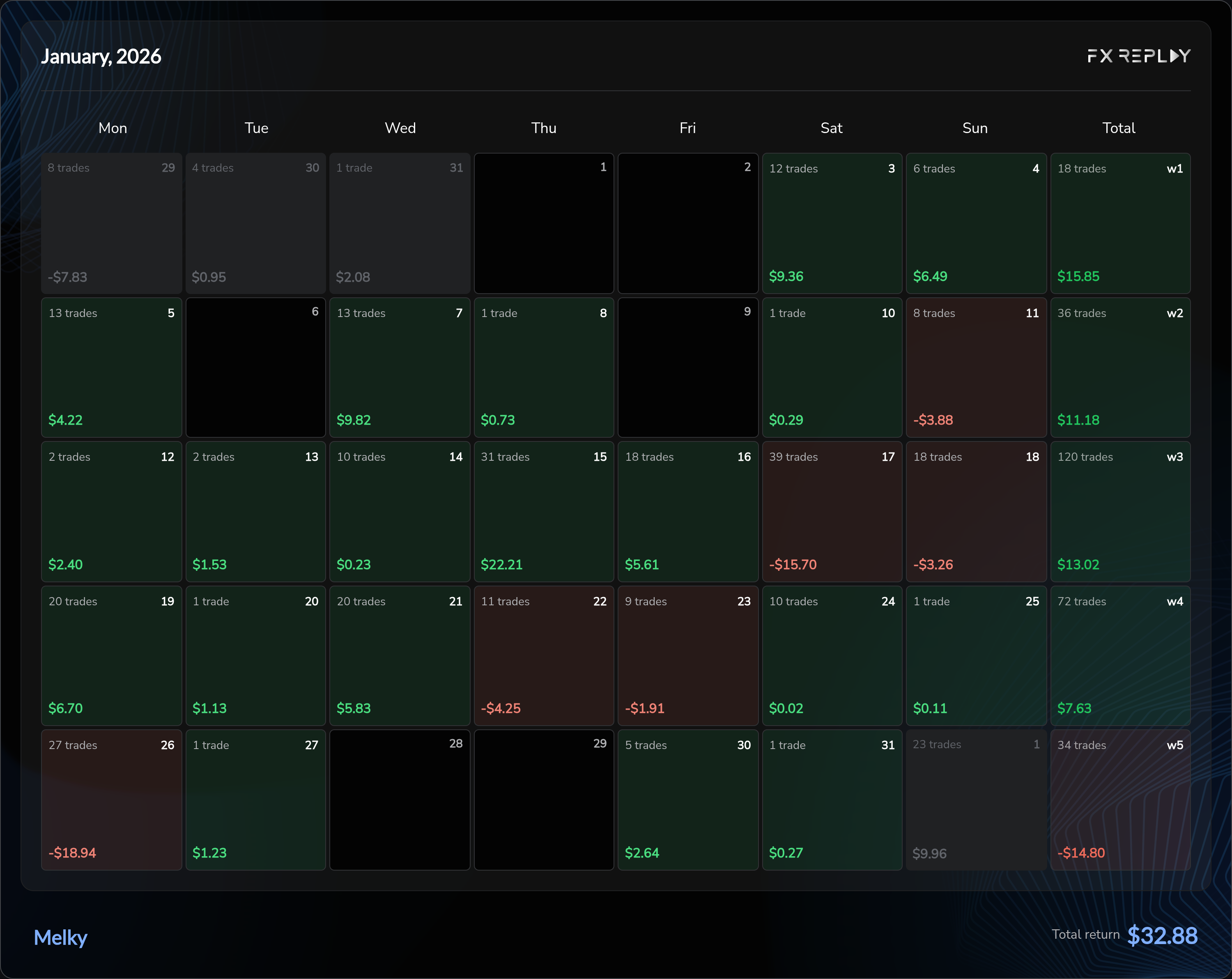
Task: Select January 17 cell showing -$15.70 loss
Action: 832,512
